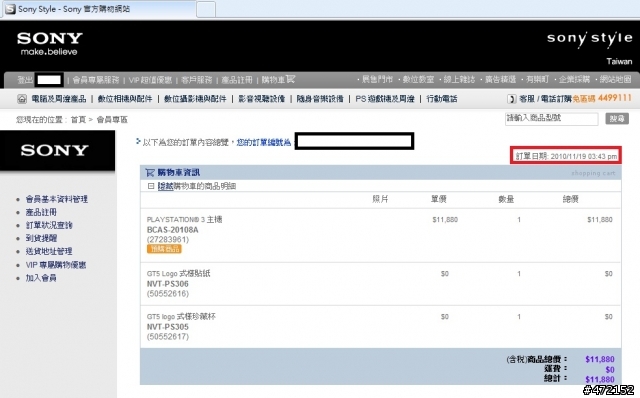Image resolution: width=640 pixels, height=398 pixels.
Task: Click the home icon in the category bar
Action: pyautogui.click(x=22, y=99)
